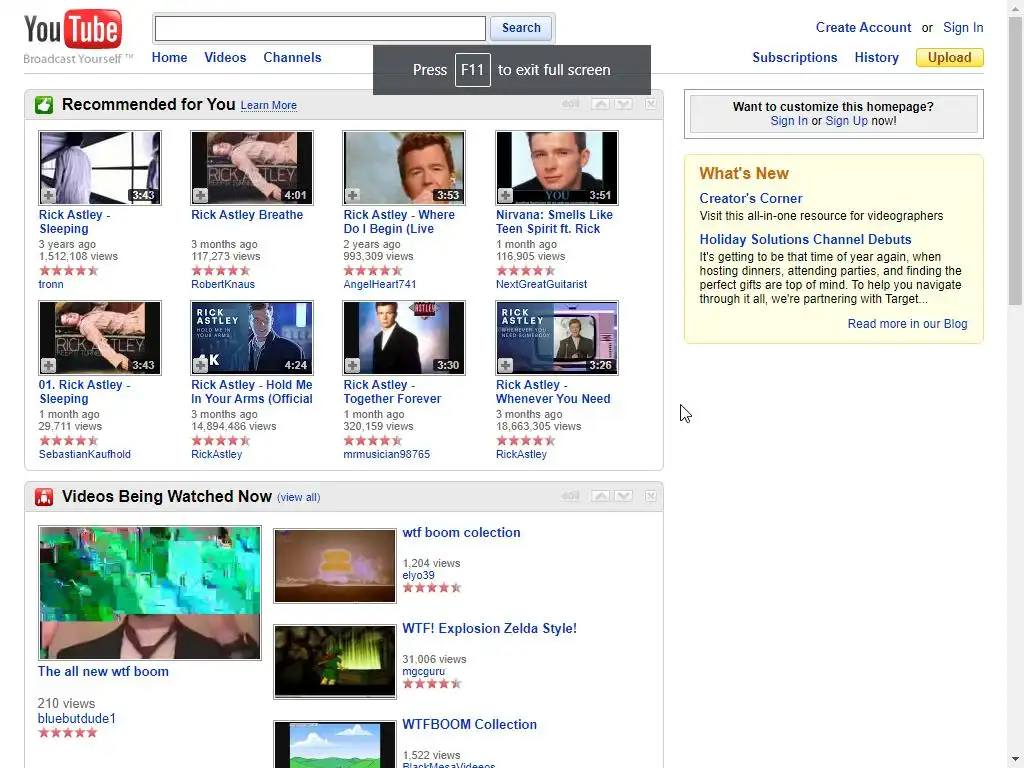Close the Recommended for You module
The height and width of the screenshot is (768, 1024).
click(x=651, y=104)
